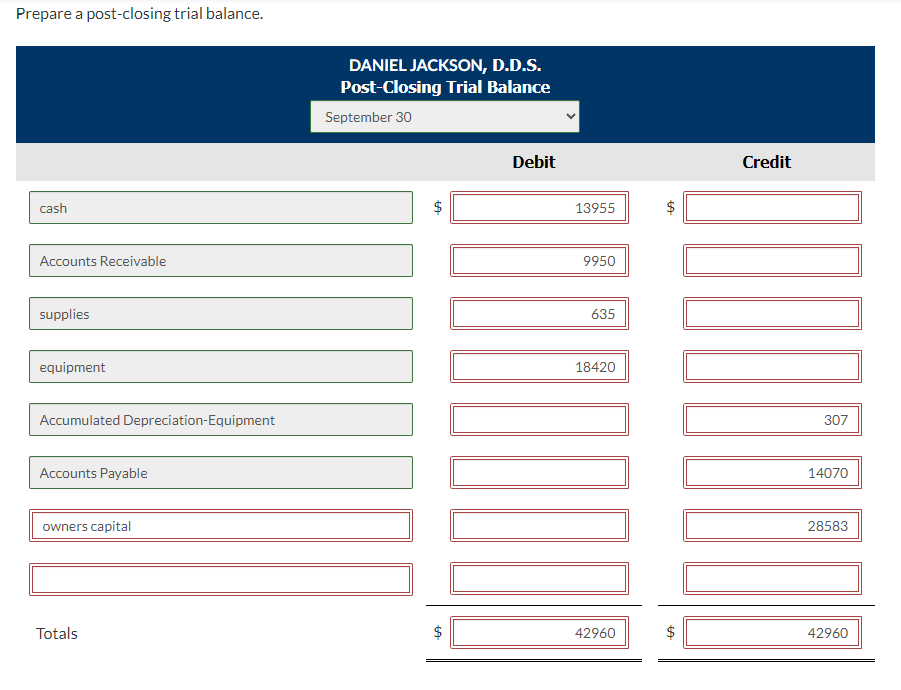The height and width of the screenshot is (690, 901).
Task: Select a different month from the date selector
Action: coord(444,116)
